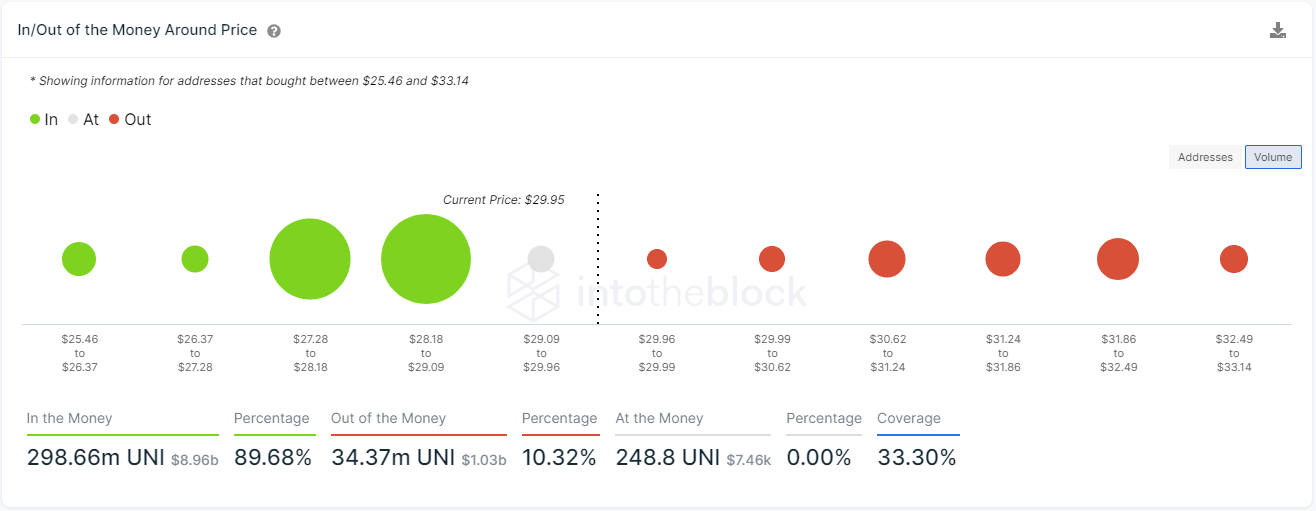Click the $31.86 to $32.49 red bubble
1316x511 pixels.
(x=1118, y=259)
